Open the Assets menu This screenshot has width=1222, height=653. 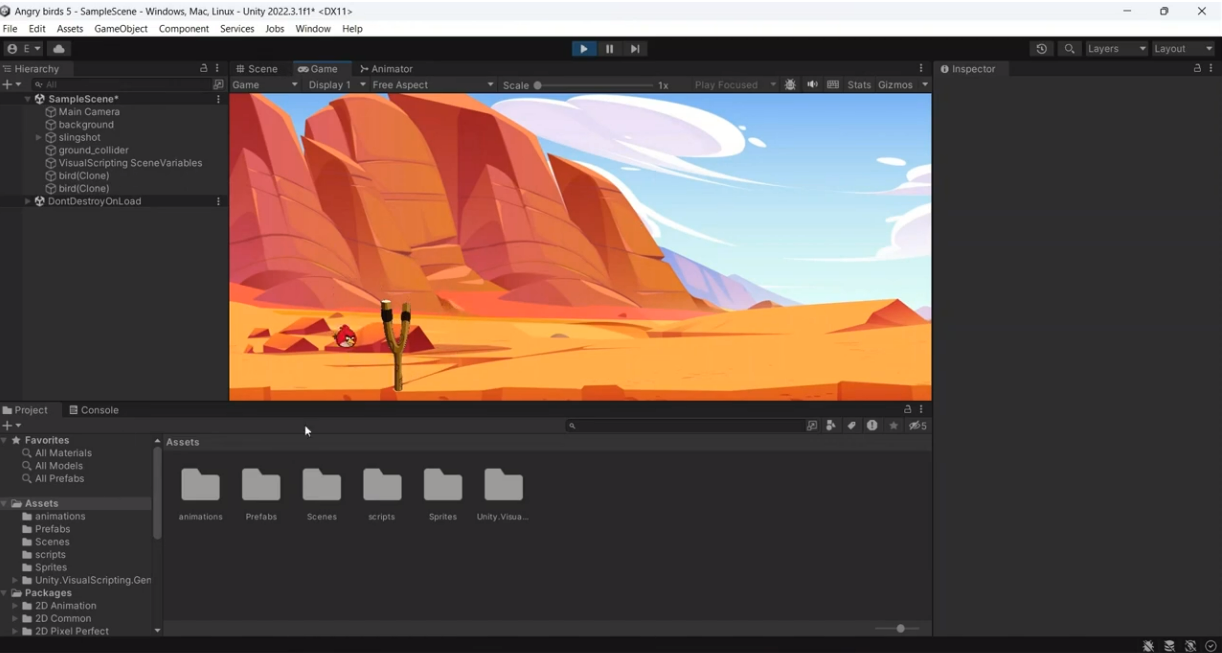70,29
